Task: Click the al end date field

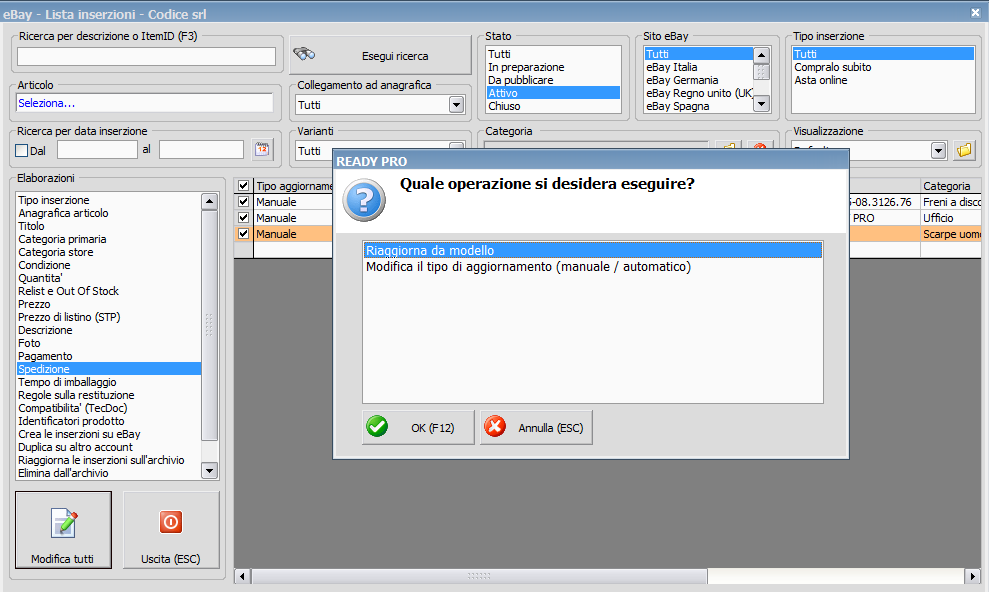Action: point(201,149)
